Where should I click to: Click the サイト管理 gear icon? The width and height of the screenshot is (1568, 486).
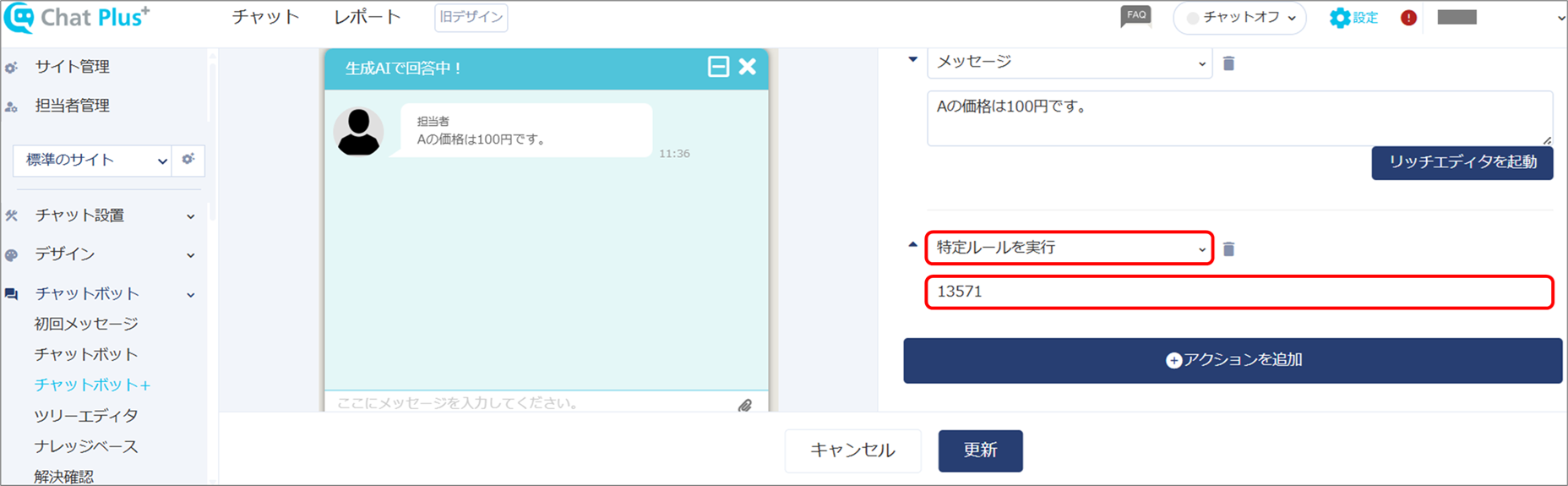11,68
